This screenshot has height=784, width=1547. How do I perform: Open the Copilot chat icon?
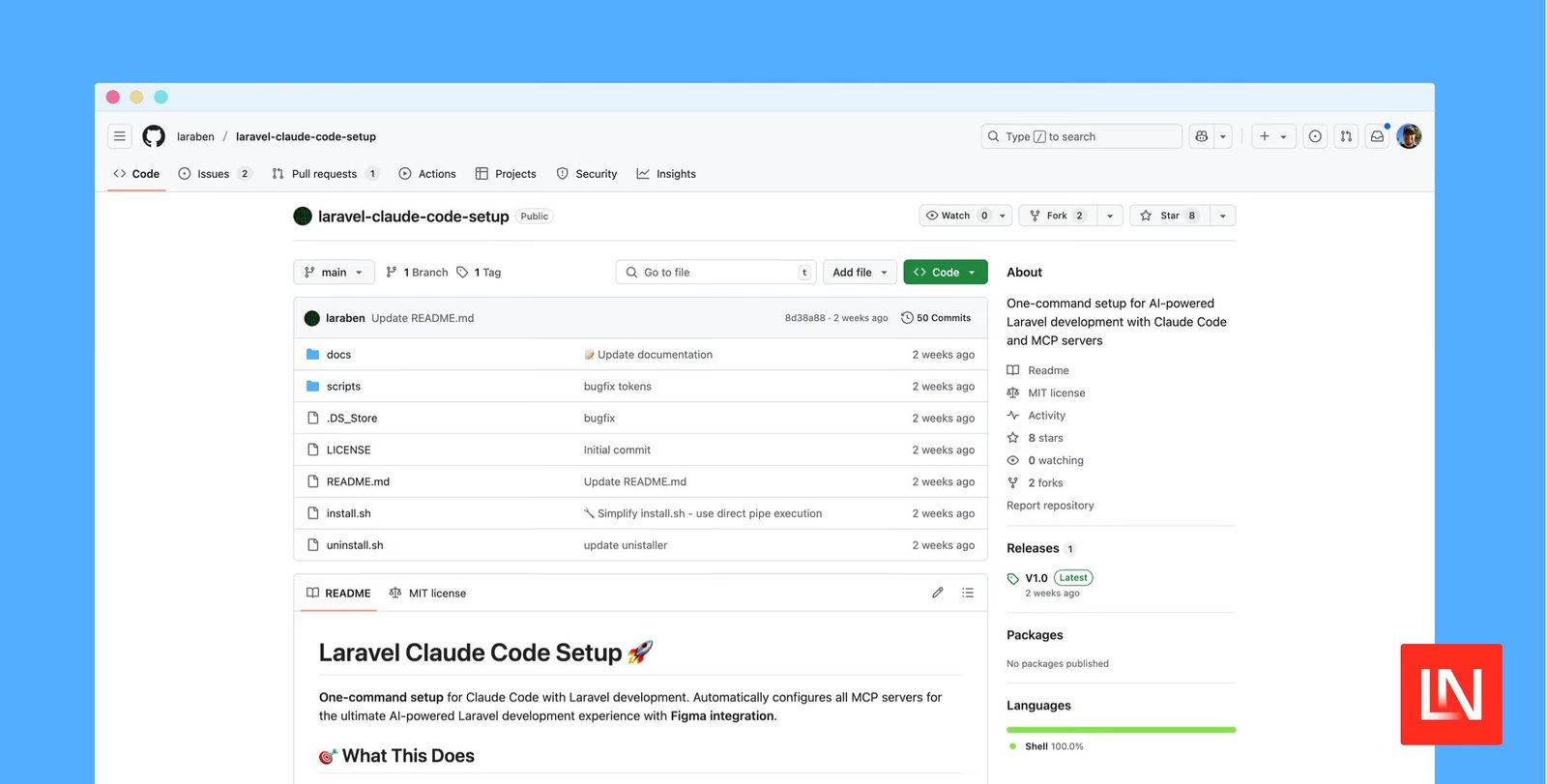coord(1202,136)
